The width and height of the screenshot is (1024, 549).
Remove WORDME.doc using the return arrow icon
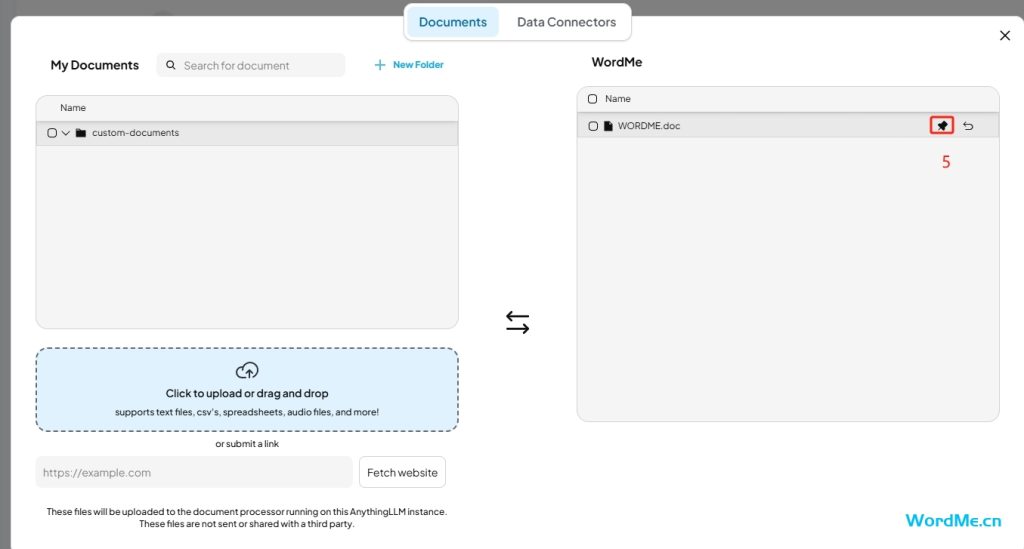coord(968,126)
